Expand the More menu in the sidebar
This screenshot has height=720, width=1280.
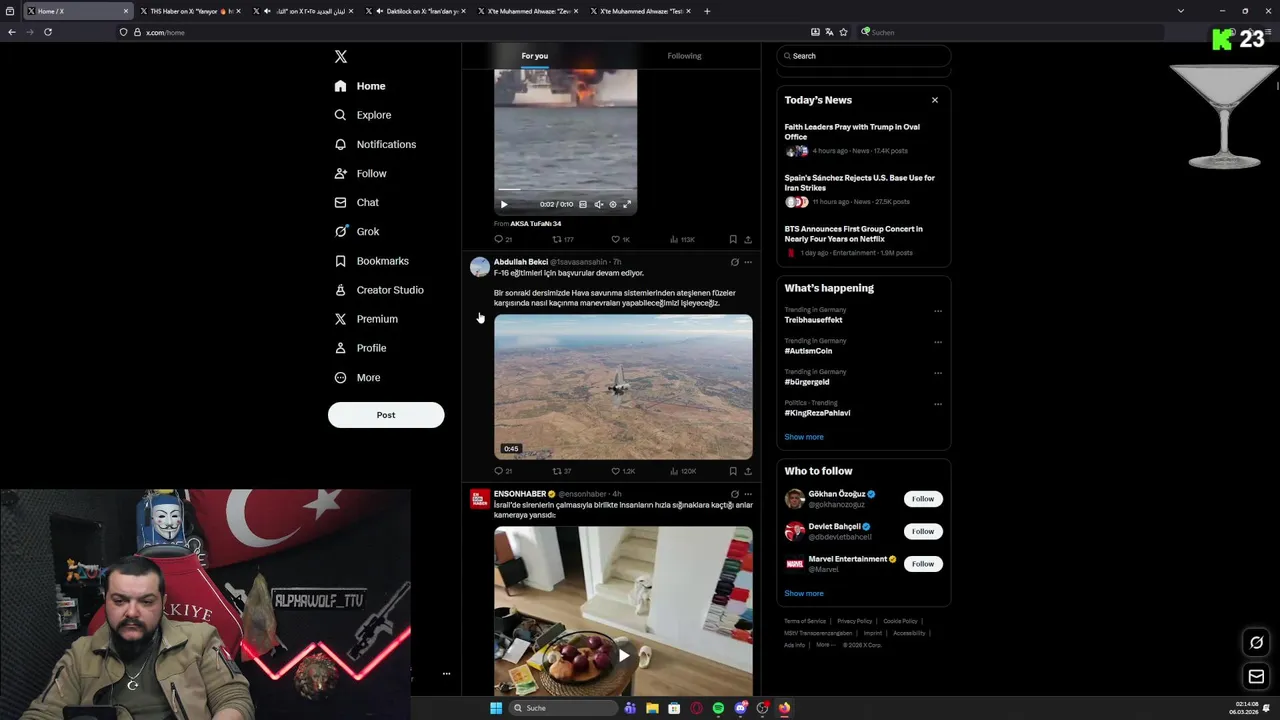pos(358,377)
